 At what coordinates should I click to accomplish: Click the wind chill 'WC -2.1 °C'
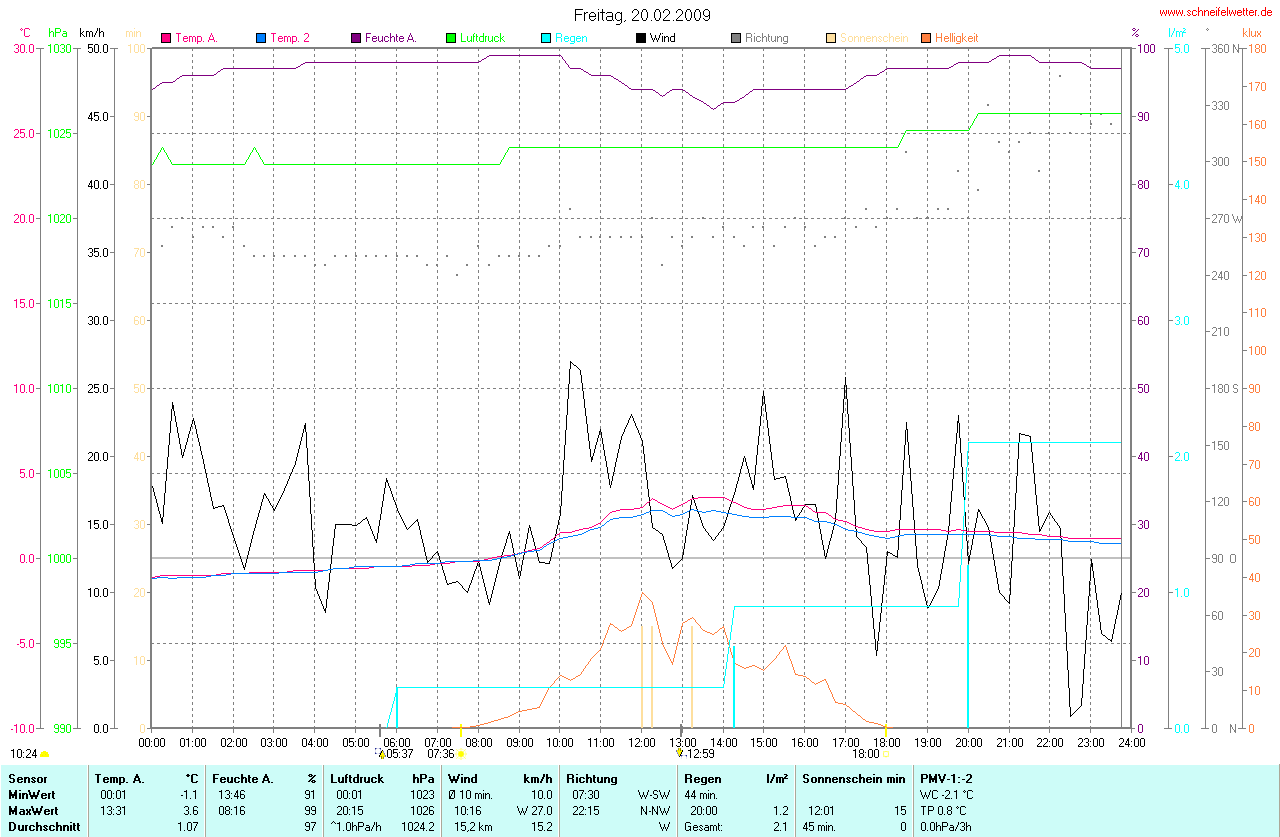(x=947, y=794)
